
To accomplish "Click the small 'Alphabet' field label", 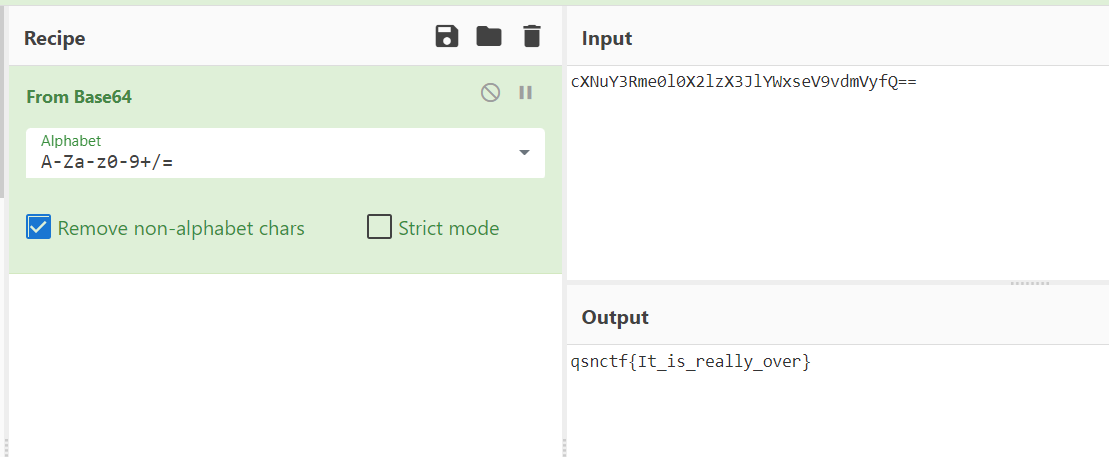I will pos(70,141).
